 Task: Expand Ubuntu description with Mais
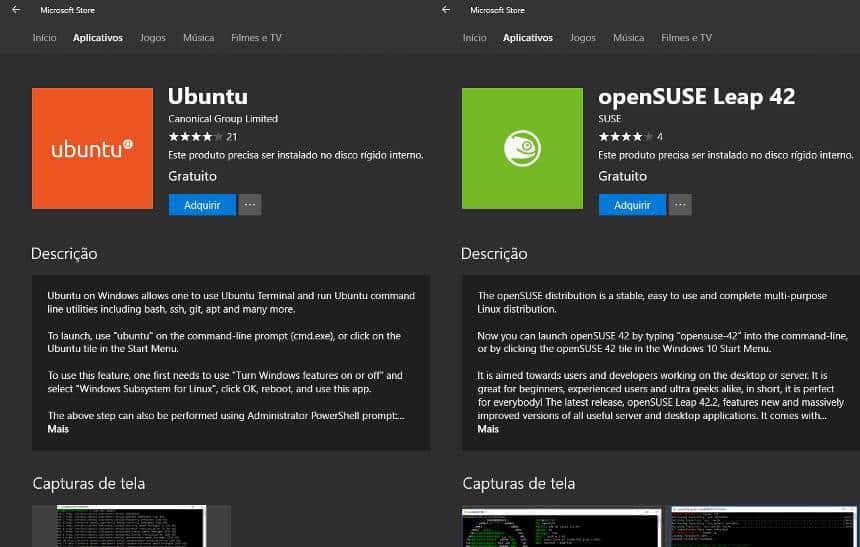point(58,429)
